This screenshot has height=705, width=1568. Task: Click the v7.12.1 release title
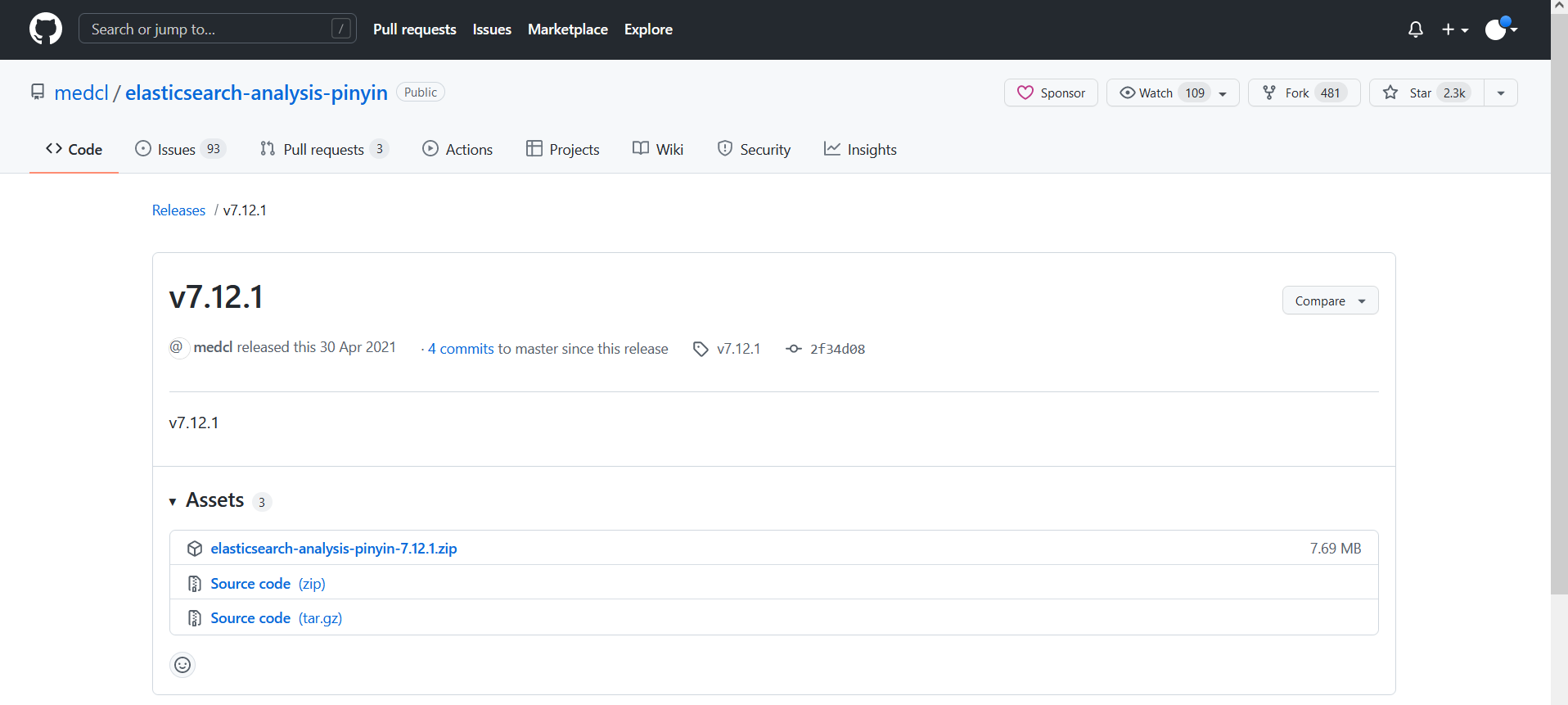(x=216, y=297)
